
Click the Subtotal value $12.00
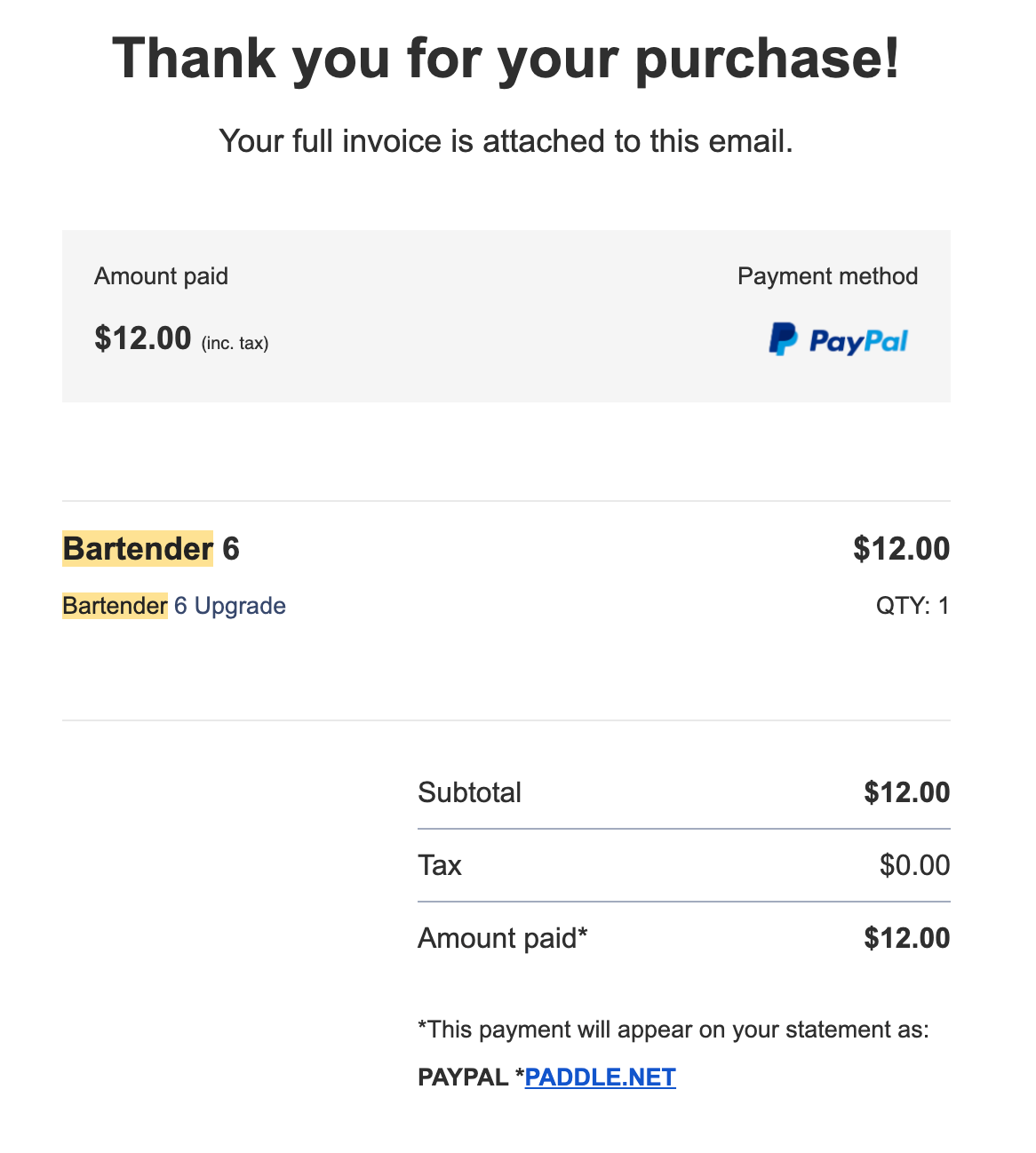906,792
